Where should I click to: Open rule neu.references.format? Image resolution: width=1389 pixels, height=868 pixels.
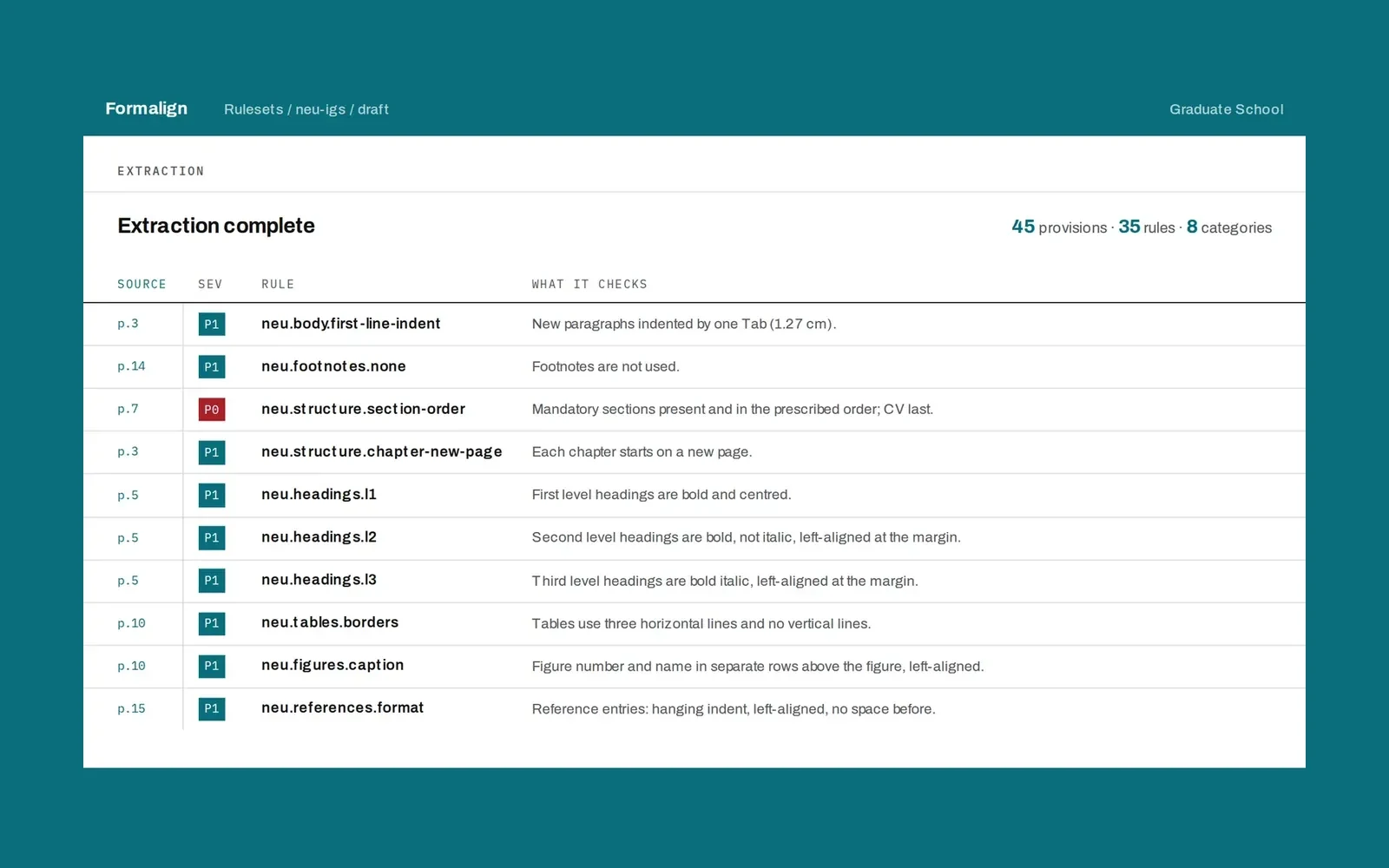tap(342, 707)
